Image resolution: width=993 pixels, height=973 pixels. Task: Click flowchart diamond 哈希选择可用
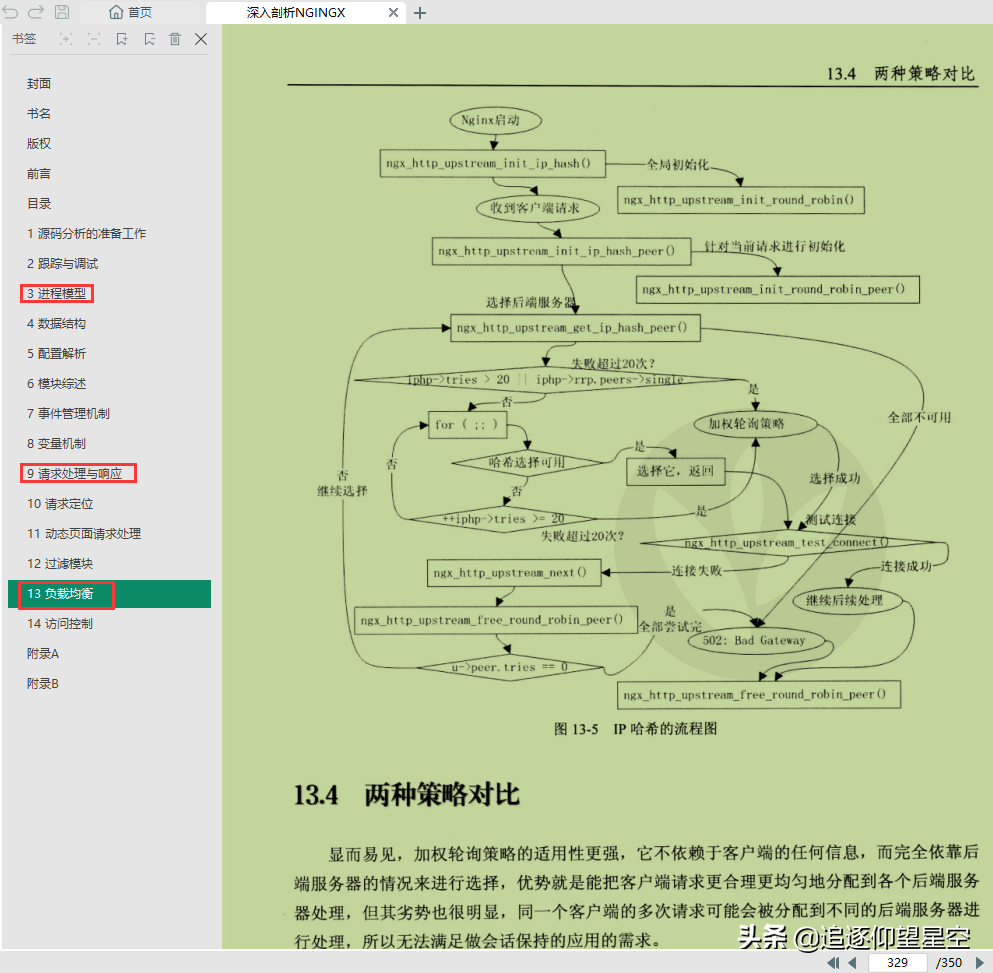[527, 462]
